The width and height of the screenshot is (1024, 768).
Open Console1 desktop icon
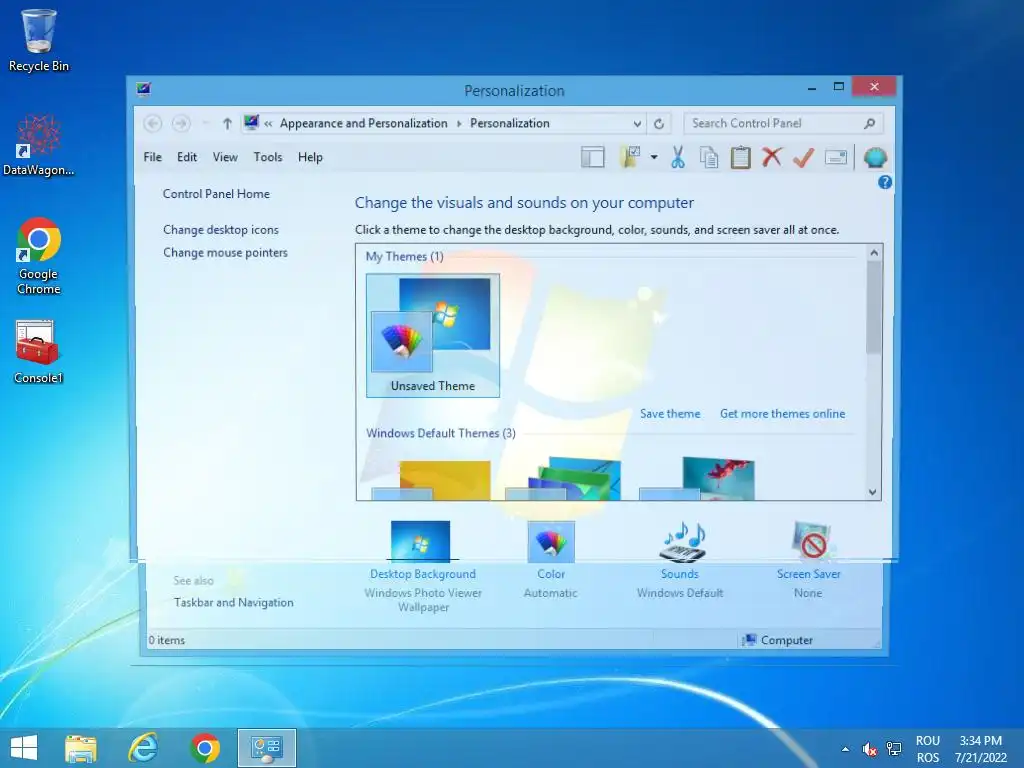(39, 351)
